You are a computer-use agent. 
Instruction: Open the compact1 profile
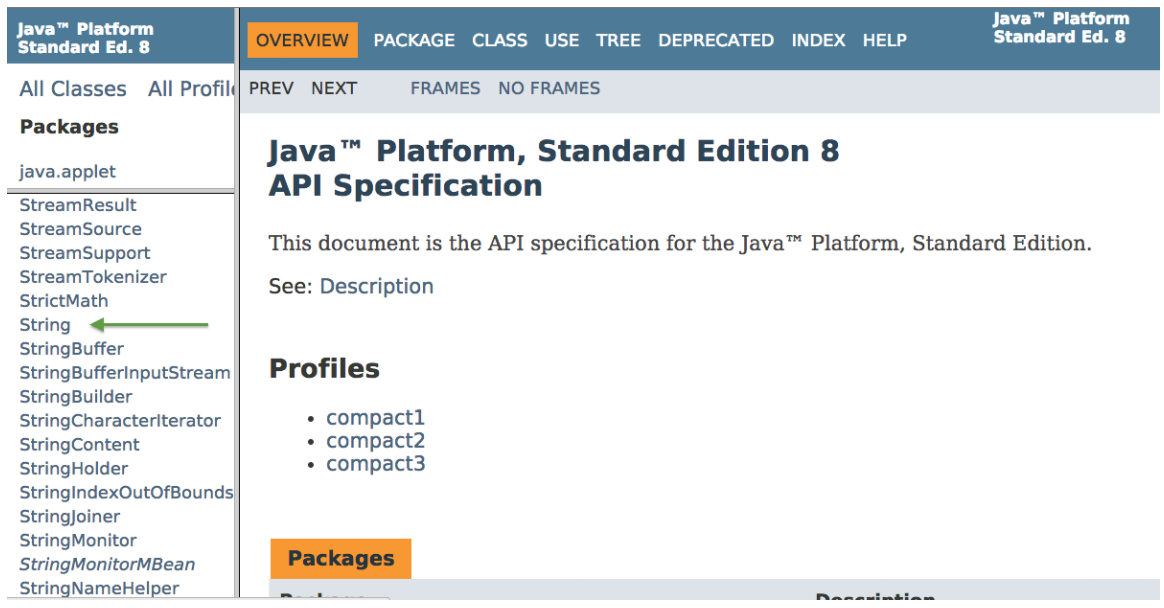click(375, 418)
